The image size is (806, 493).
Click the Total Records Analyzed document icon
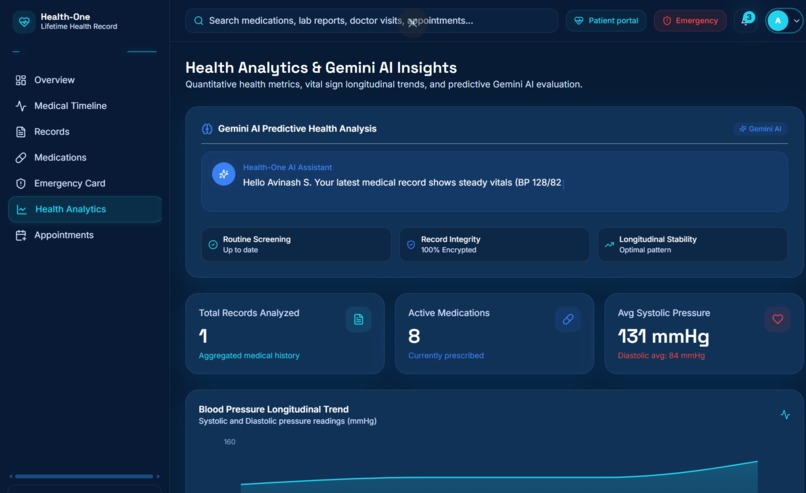click(x=358, y=319)
